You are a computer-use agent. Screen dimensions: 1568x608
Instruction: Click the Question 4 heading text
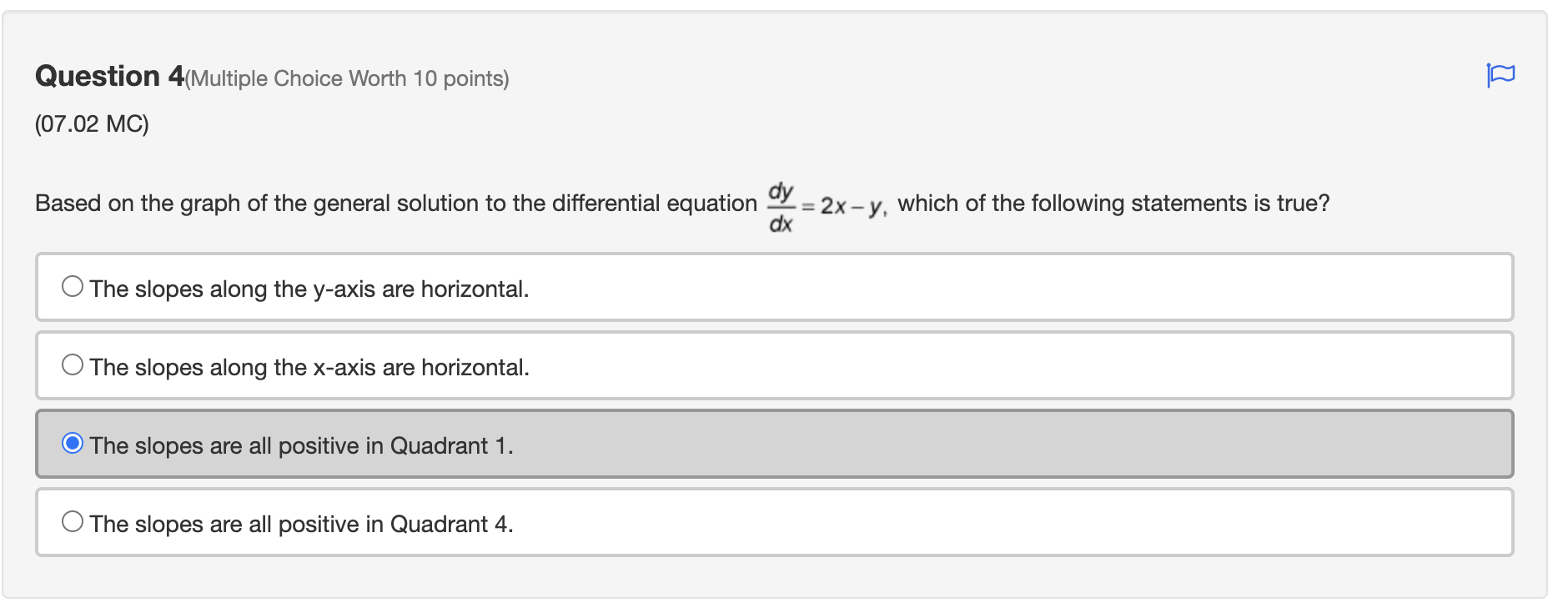pos(108,75)
